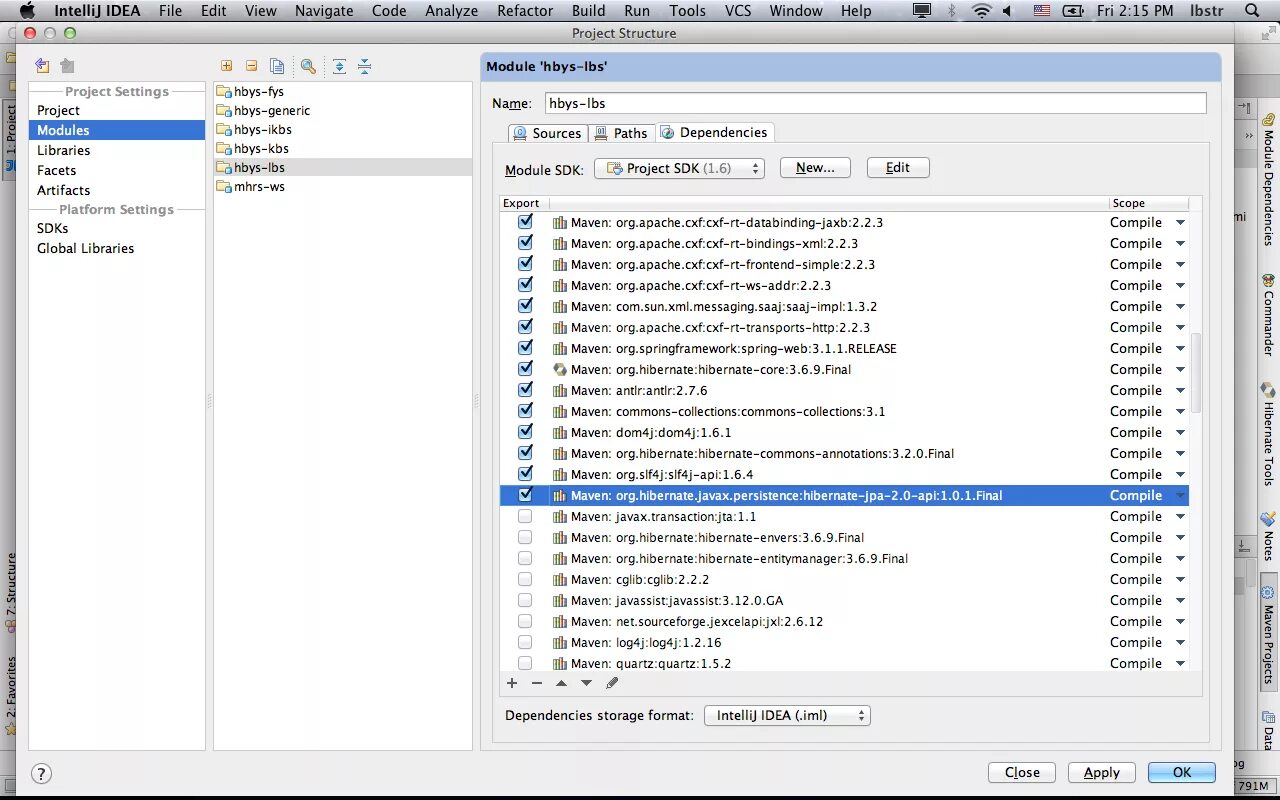The width and height of the screenshot is (1280, 800).
Task: Open Dependencies storage format dropdown
Action: tap(787, 715)
